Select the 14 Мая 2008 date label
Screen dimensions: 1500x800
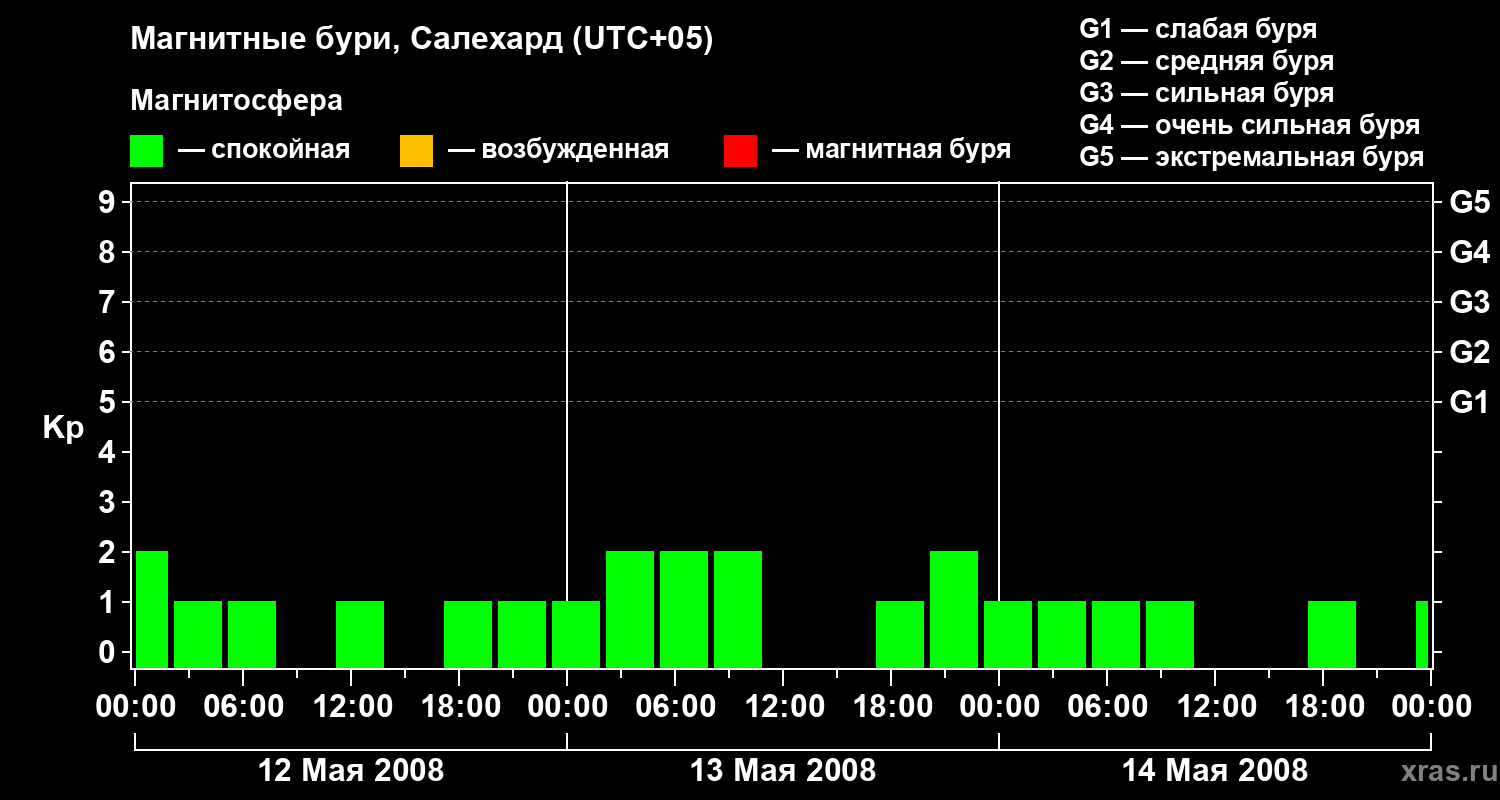tap(1215, 771)
